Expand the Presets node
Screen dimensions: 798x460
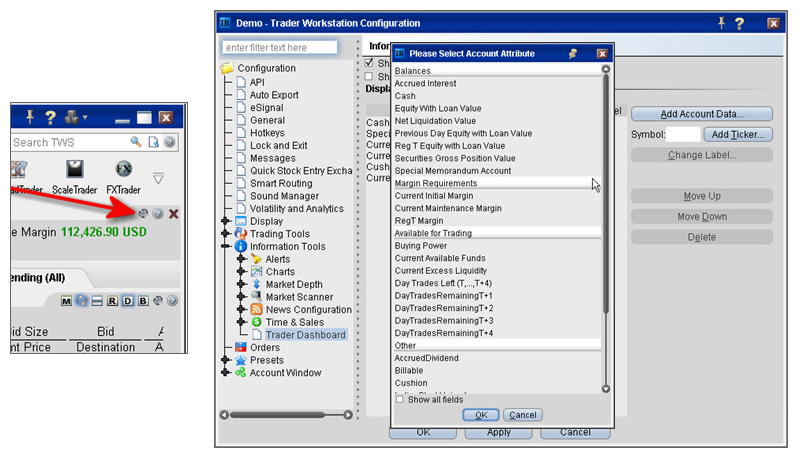pyautogui.click(x=225, y=360)
